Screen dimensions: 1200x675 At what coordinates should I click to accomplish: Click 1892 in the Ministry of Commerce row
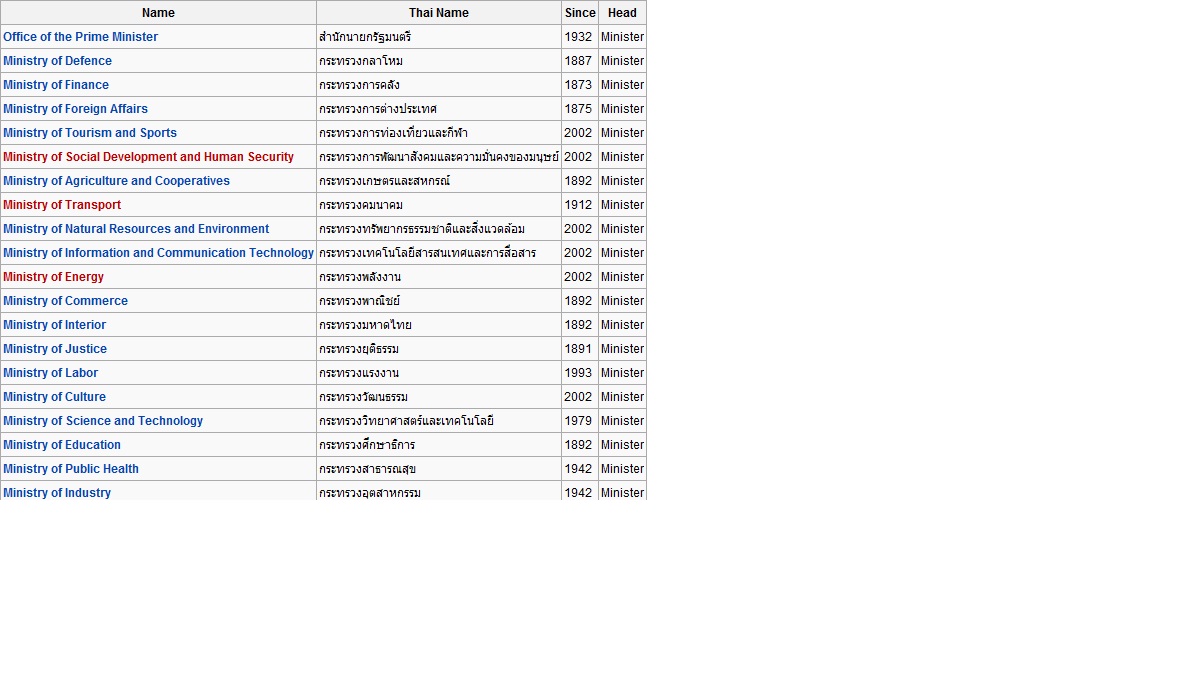(578, 301)
